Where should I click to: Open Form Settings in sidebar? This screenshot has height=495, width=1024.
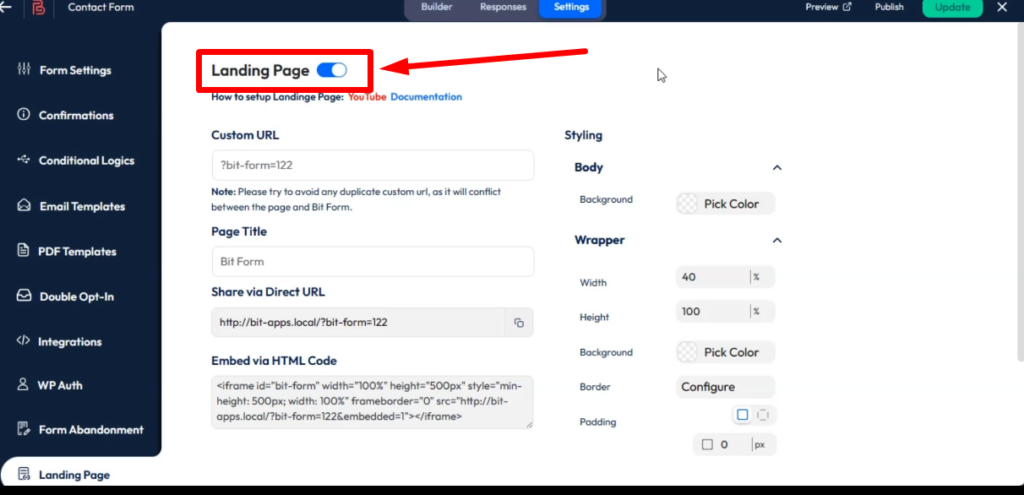point(75,70)
